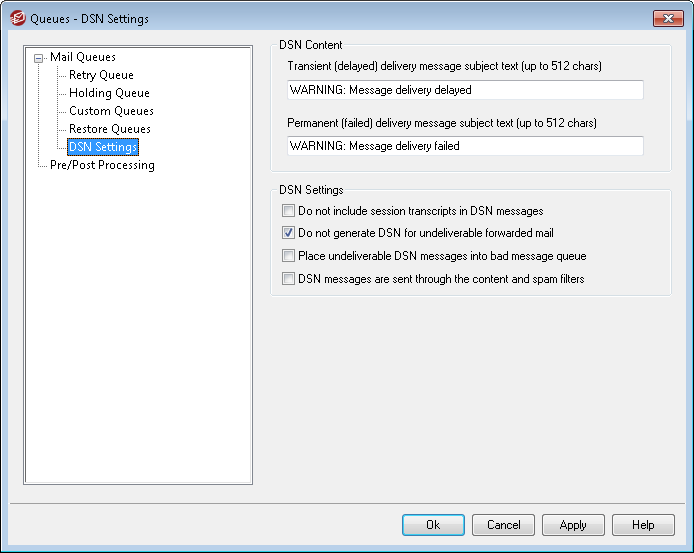Click the failed delivery subject text field
Screen dimensions: 694x553
coord(463,146)
